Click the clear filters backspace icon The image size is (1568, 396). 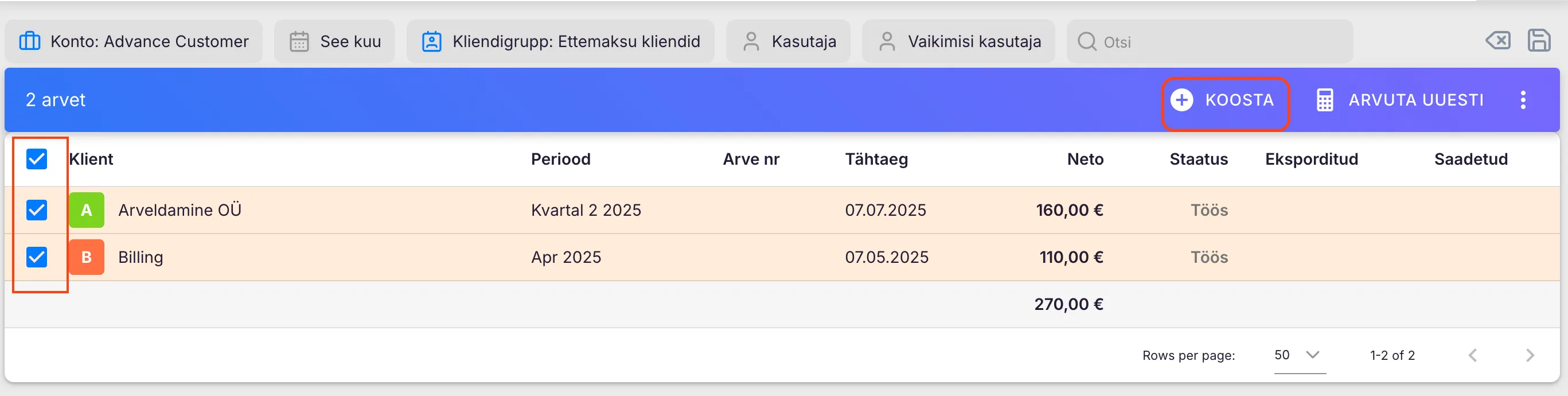coord(1497,41)
